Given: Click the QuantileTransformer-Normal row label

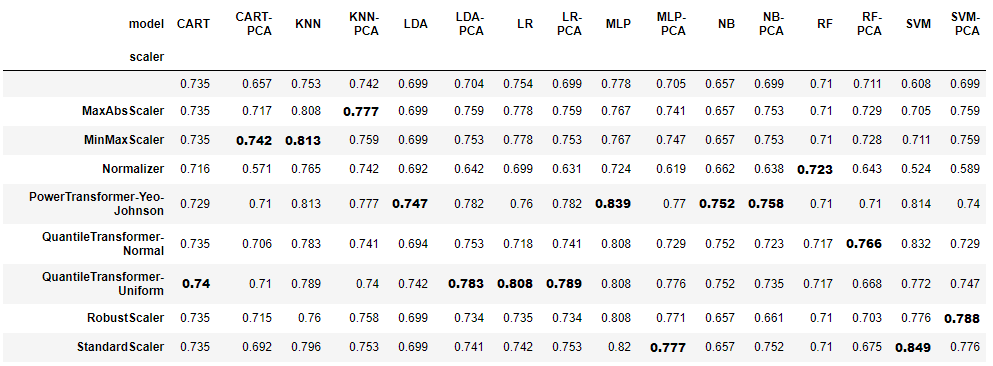Looking at the screenshot, I should click(103, 244).
